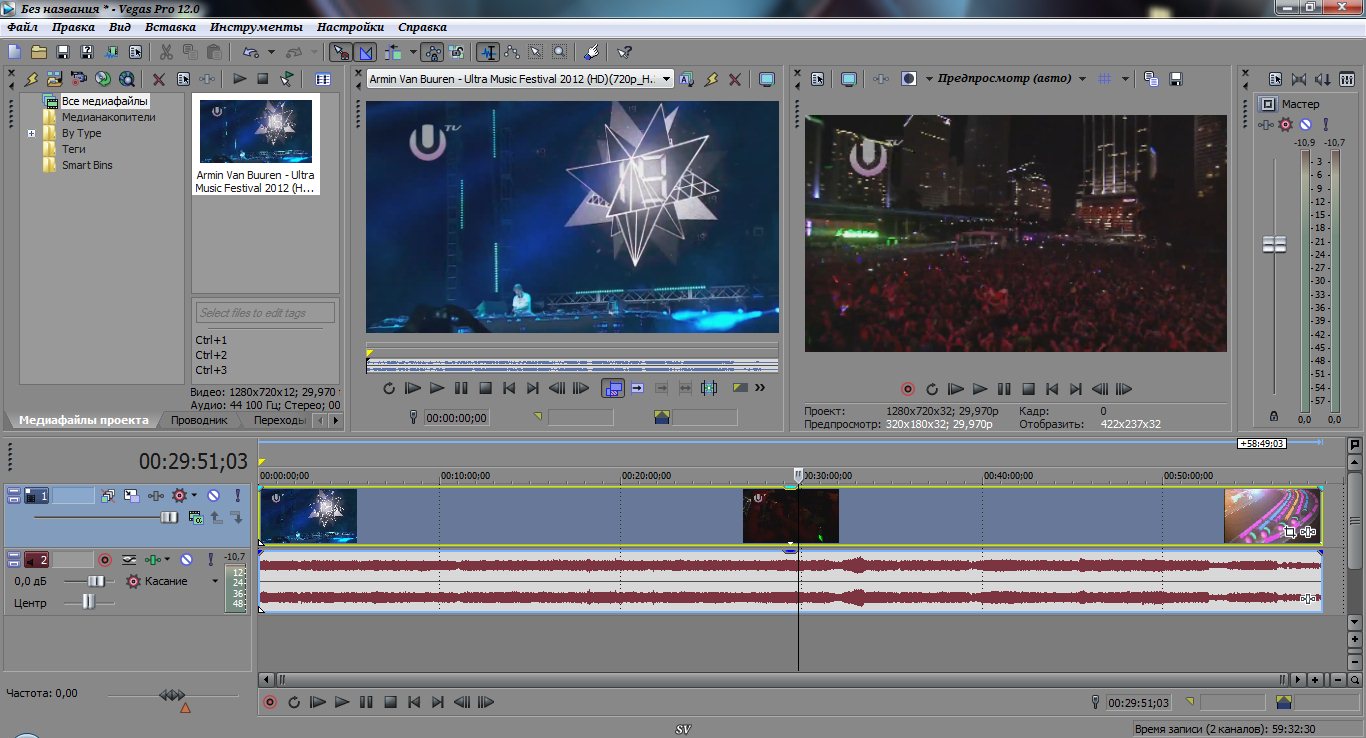
Task: Click the Master volume fader handle
Action: (1274, 245)
